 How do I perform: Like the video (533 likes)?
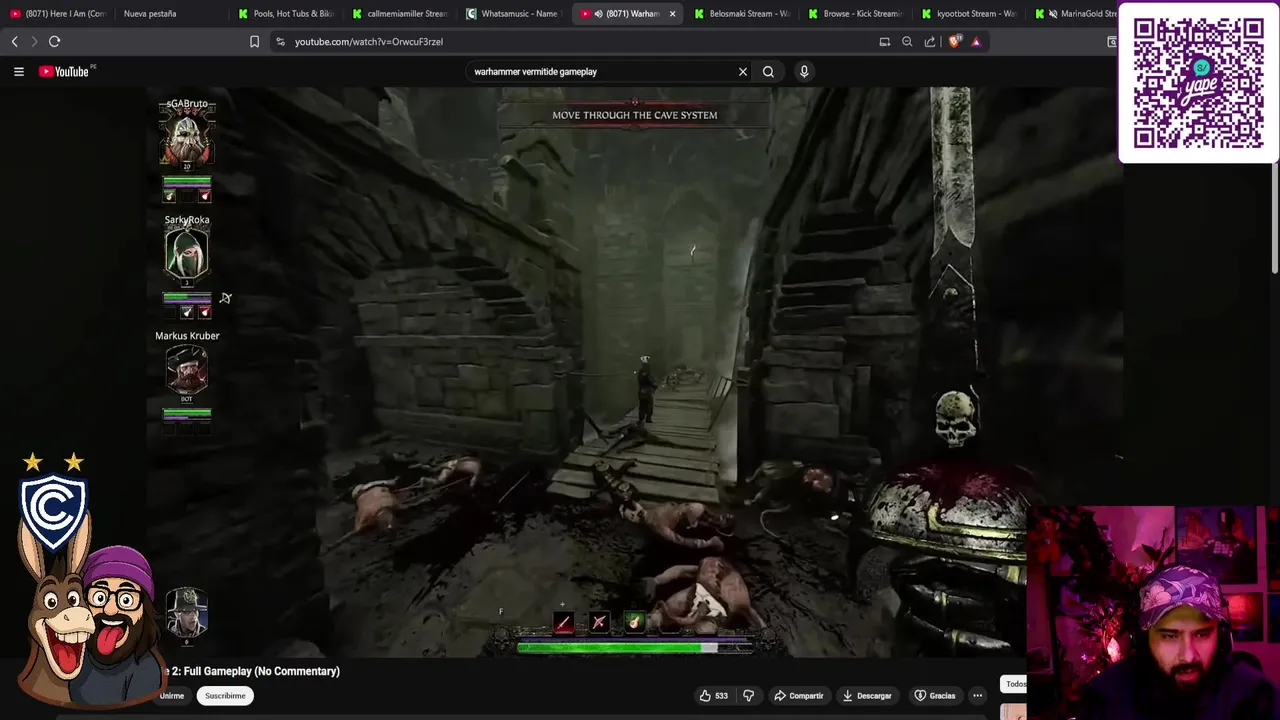[713, 695]
